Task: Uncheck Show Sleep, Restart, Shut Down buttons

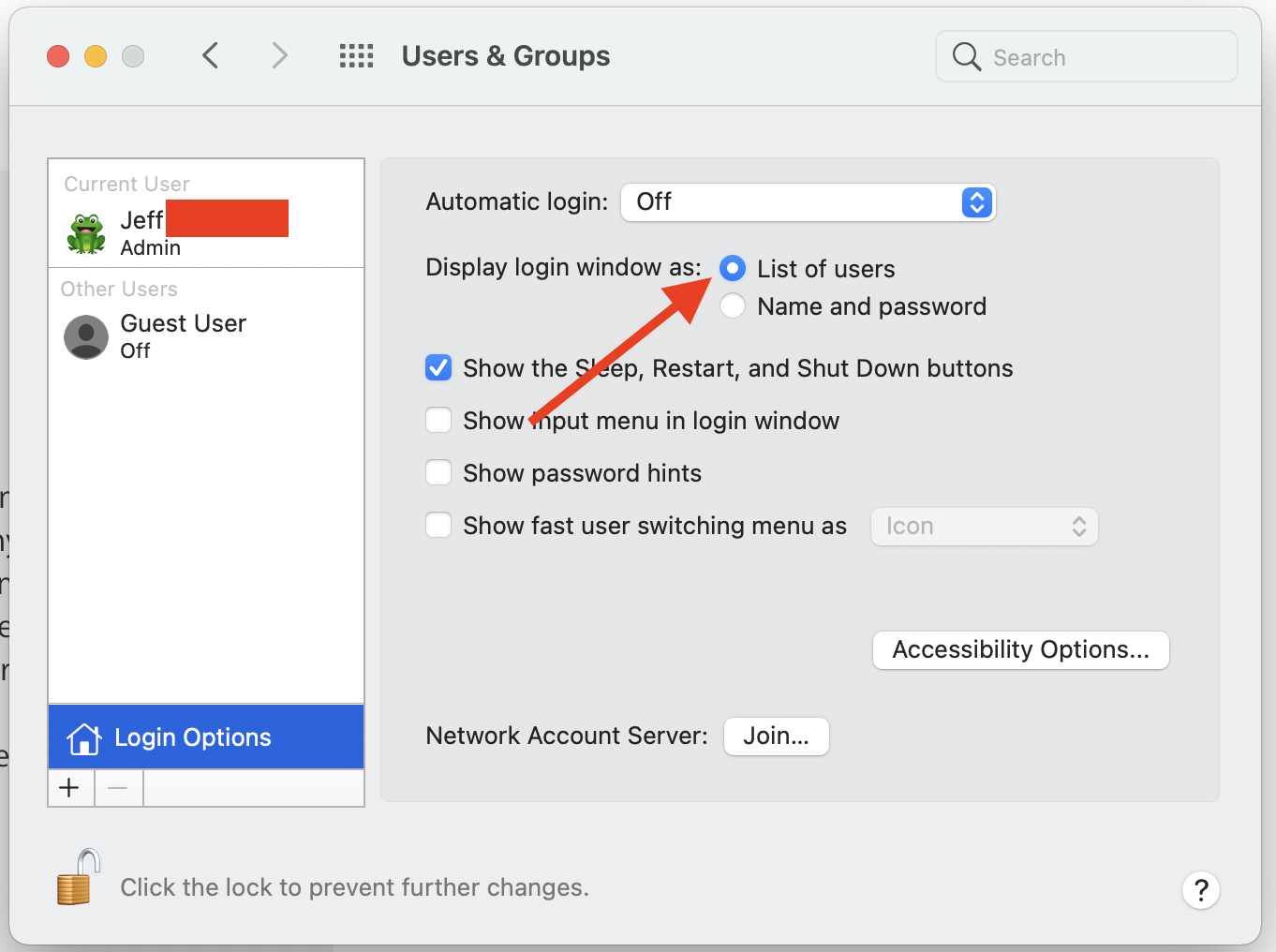Action: (438, 368)
